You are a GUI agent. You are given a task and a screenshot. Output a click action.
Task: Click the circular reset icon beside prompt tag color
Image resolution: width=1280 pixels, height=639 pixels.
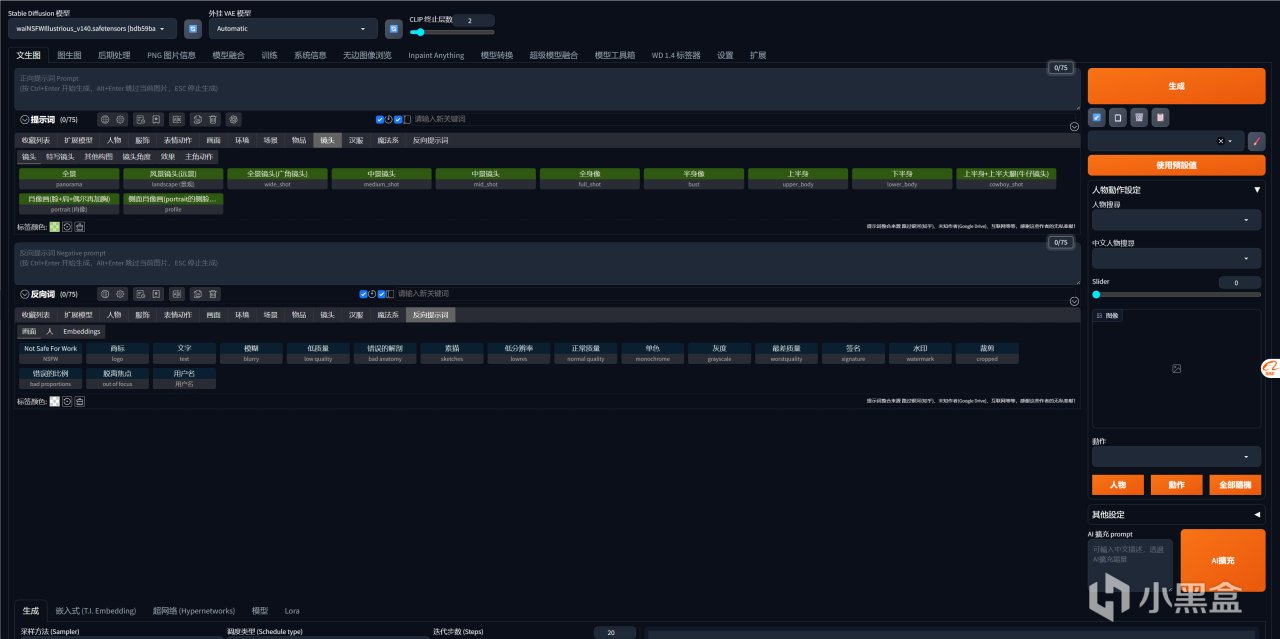(x=67, y=227)
